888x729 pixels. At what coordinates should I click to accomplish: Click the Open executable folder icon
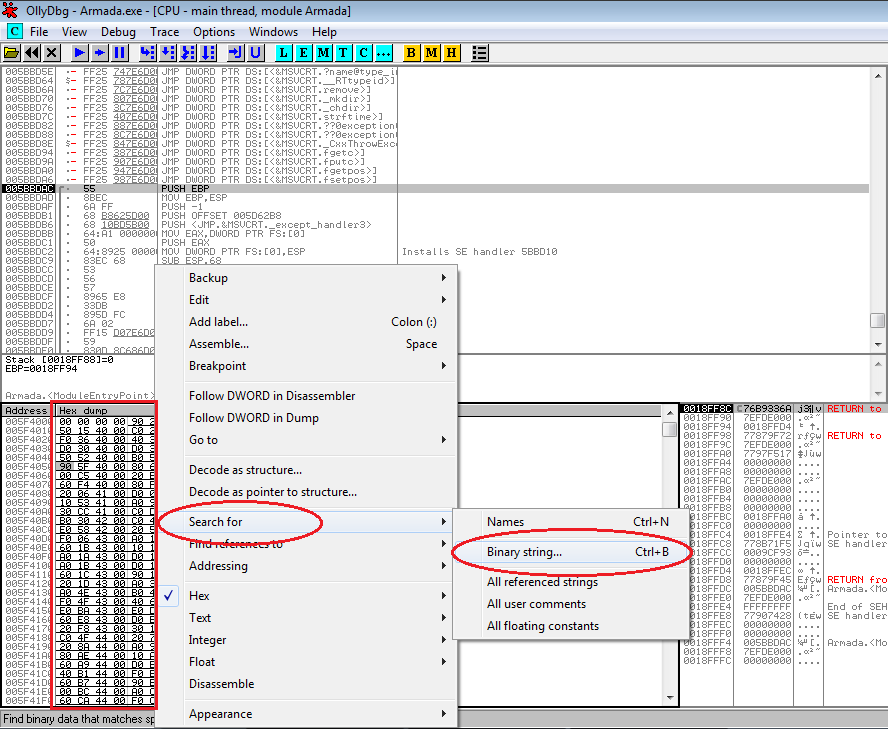coord(11,53)
